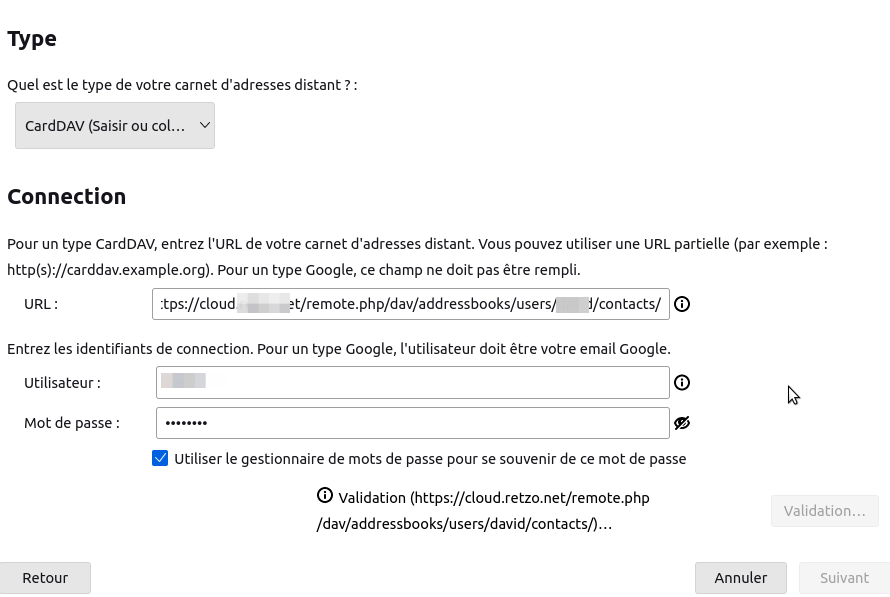Screen dimensions: 890x597
Task: Click the info icon beside the Utilisateur field
Action: 682,382
